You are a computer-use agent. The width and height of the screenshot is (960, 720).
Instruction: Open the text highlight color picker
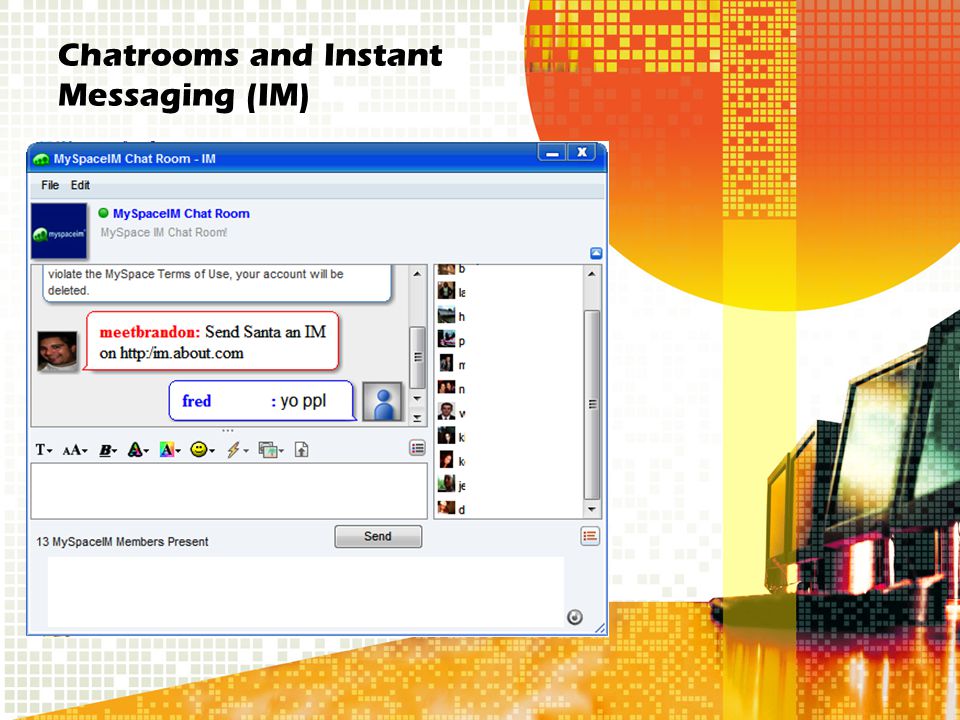[170, 450]
